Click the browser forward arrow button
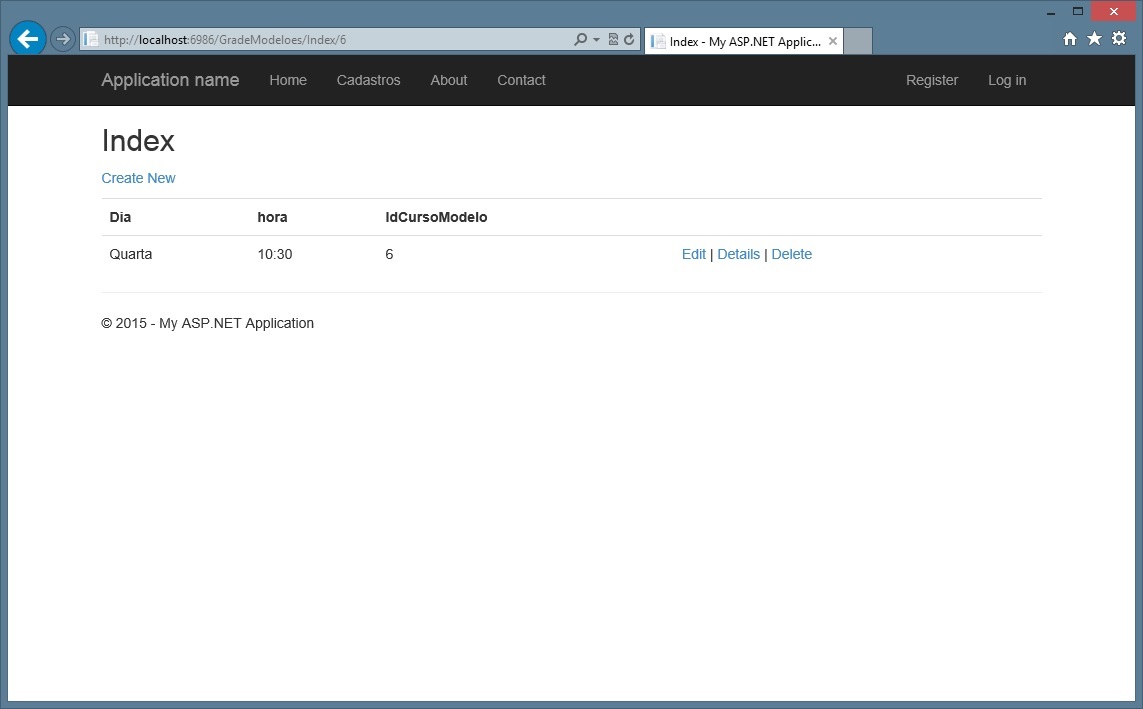This screenshot has height=709, width=1143. [x=62, y=39]
